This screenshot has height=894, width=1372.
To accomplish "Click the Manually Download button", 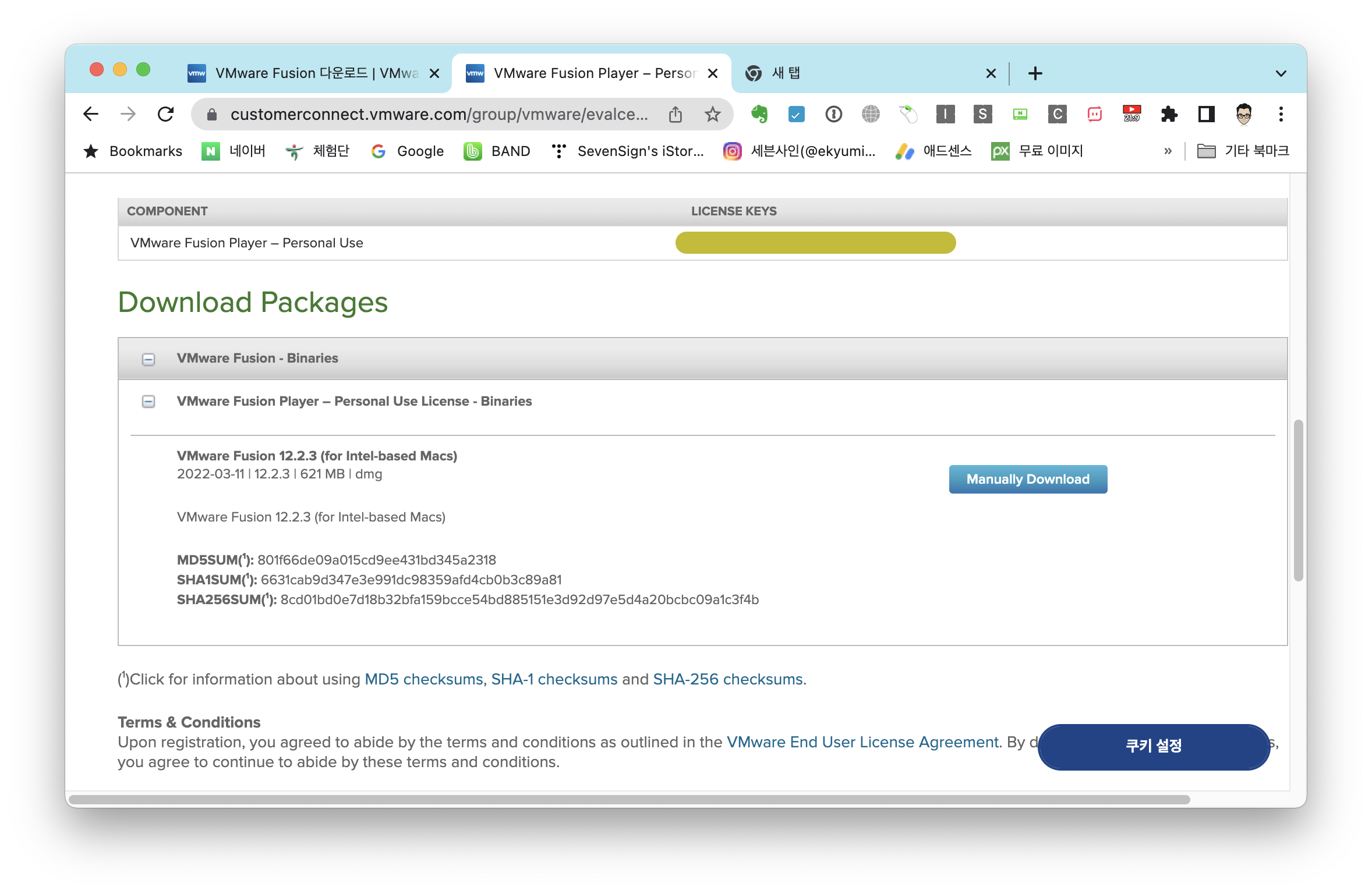I will click(x=1028, y=479).
